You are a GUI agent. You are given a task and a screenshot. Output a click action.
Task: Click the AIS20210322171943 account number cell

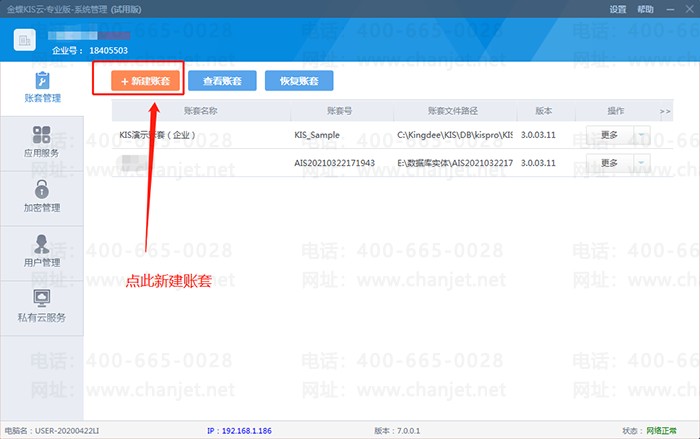click(334, 163)
